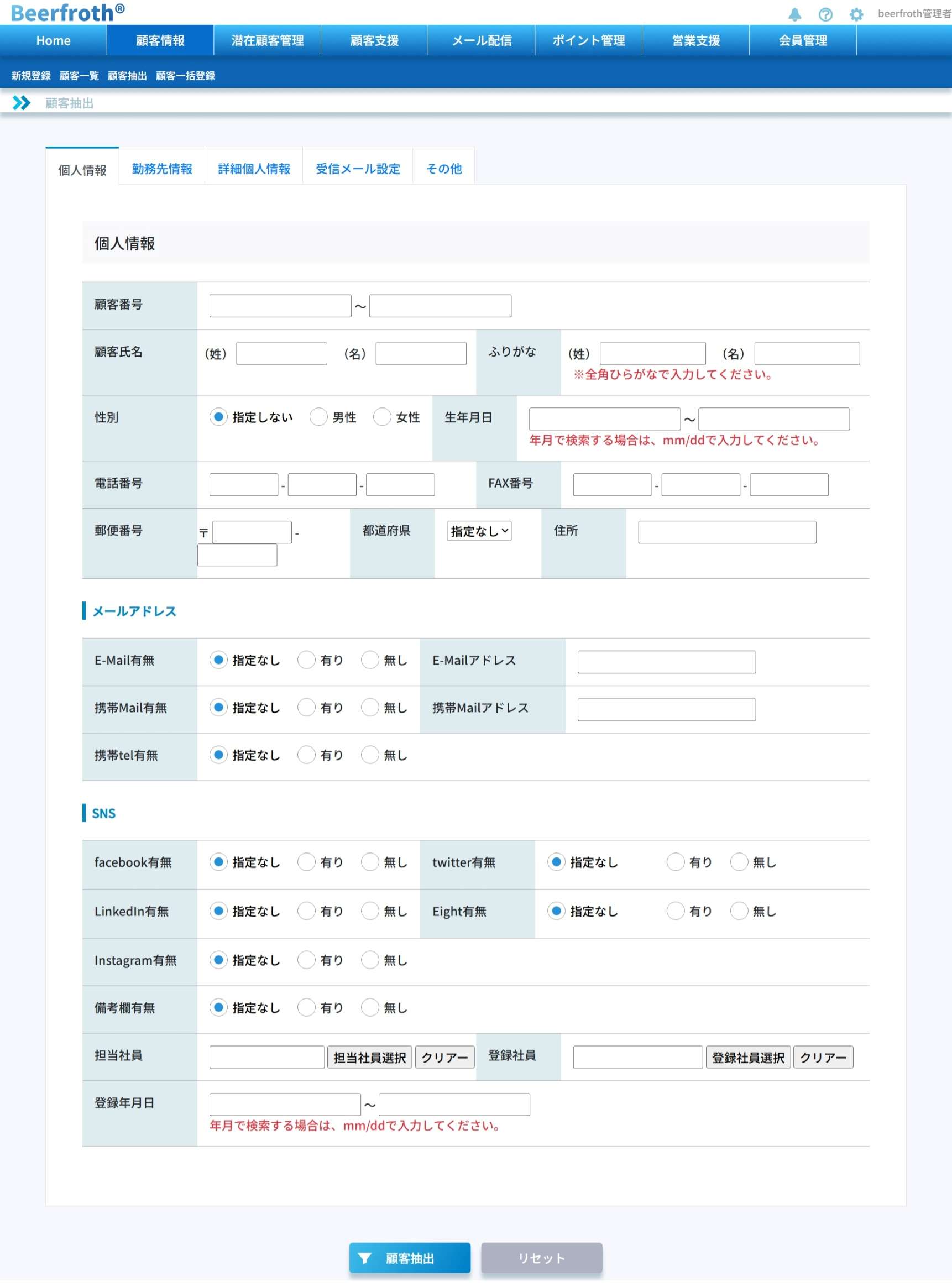Switch to the 勤務先情報 tab
The image size is (952, 1287).
pos(162,169)
